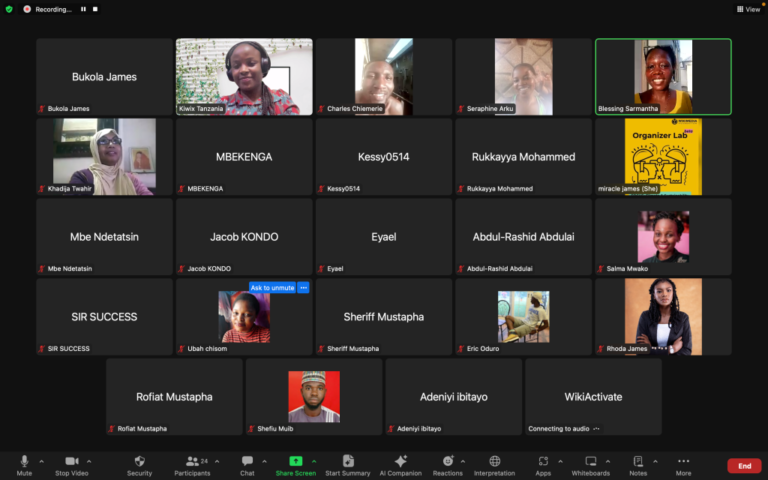
Task: Click the Rukkayya Mohammed participant tile
Action: pos(524,157)
